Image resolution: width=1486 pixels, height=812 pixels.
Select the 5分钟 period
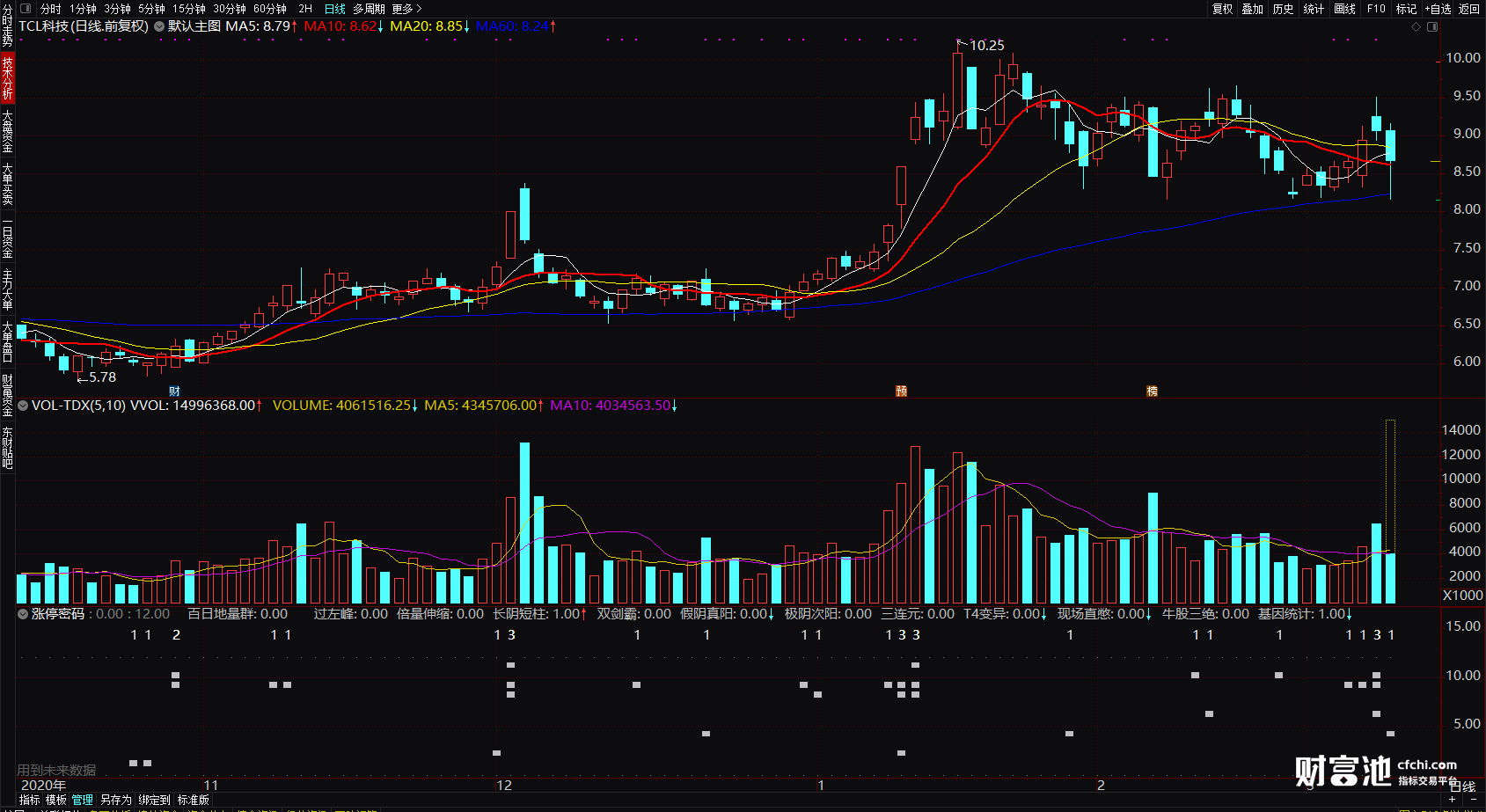(x=151, y=9)
